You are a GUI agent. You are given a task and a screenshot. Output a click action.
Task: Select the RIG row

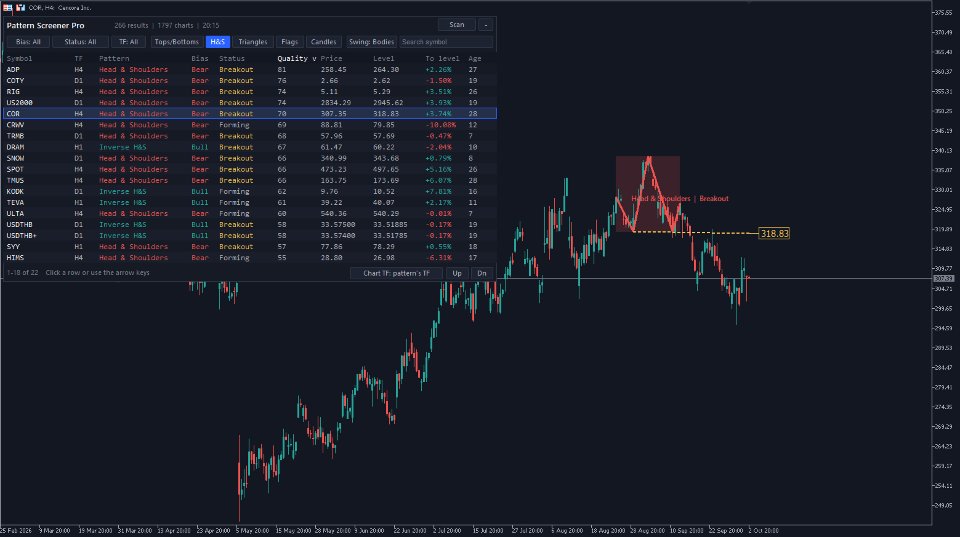click(250, 92)
